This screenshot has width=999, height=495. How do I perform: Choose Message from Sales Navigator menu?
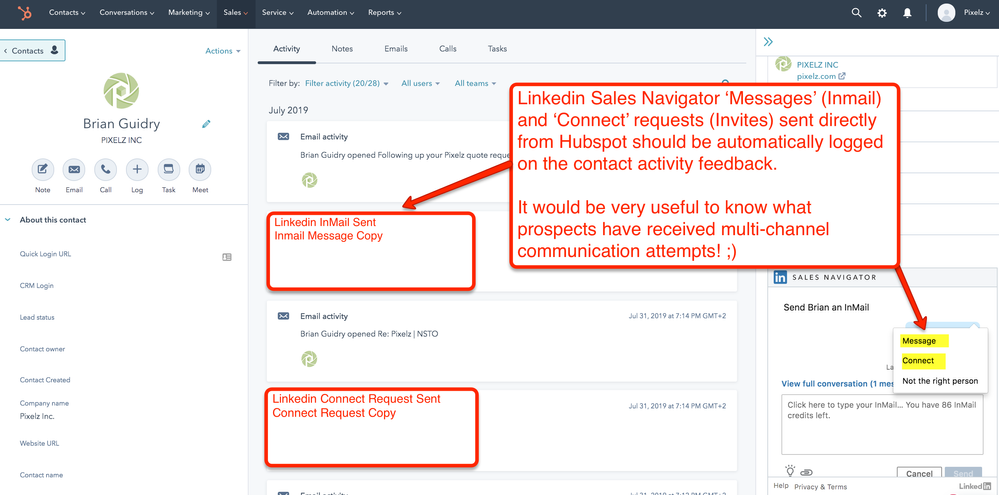click(919, 341)
